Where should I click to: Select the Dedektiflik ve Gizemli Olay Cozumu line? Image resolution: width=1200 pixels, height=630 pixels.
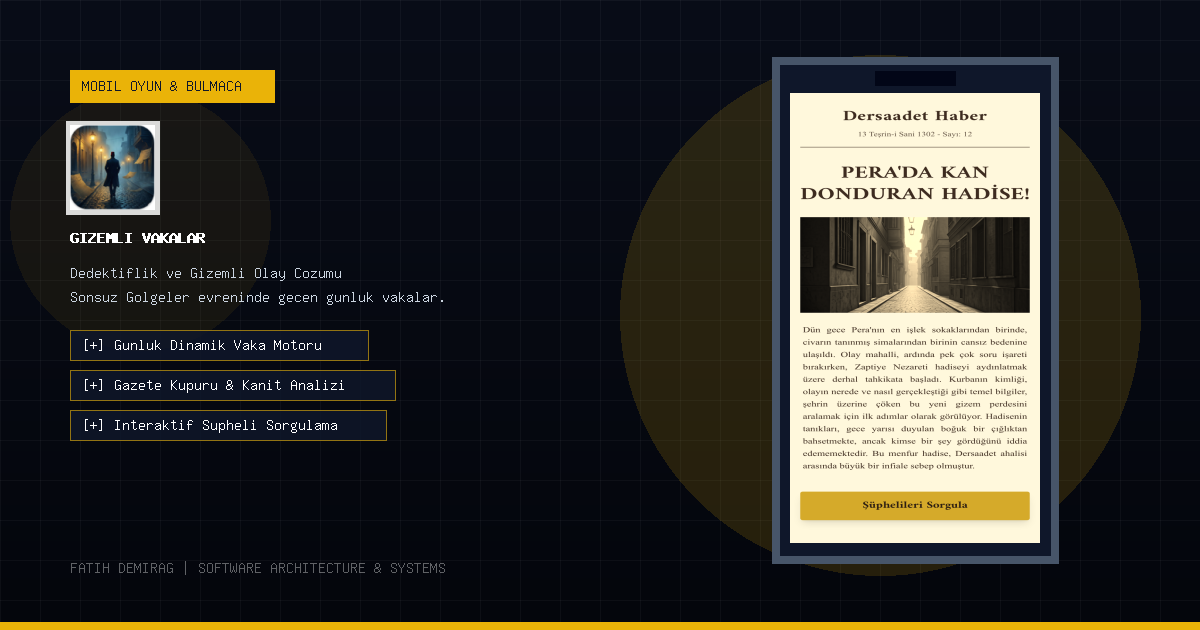click(x=206, y=273)
